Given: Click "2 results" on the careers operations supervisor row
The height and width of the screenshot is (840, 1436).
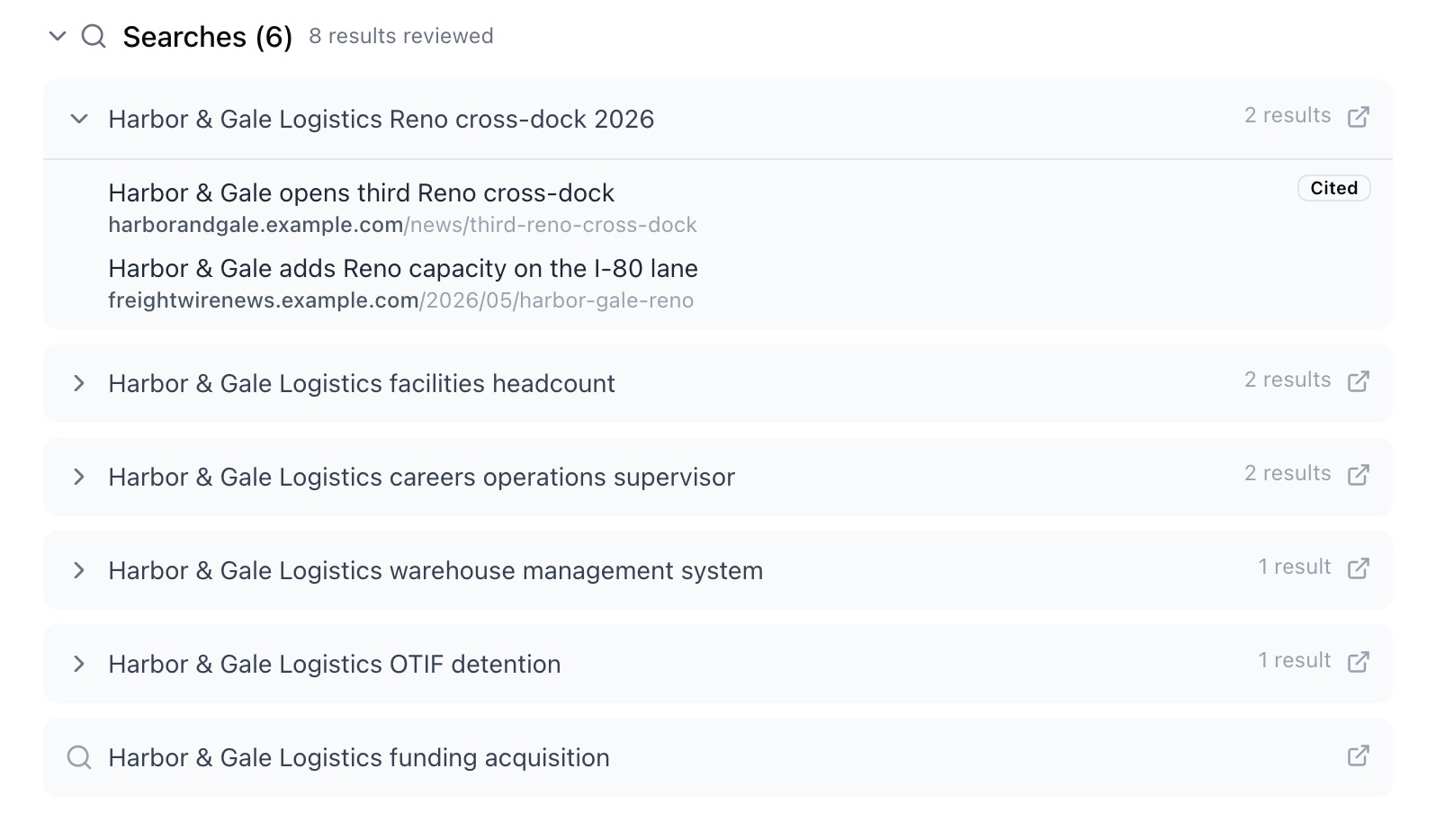Looking at the screenshot, I should tap(1288, 473).
